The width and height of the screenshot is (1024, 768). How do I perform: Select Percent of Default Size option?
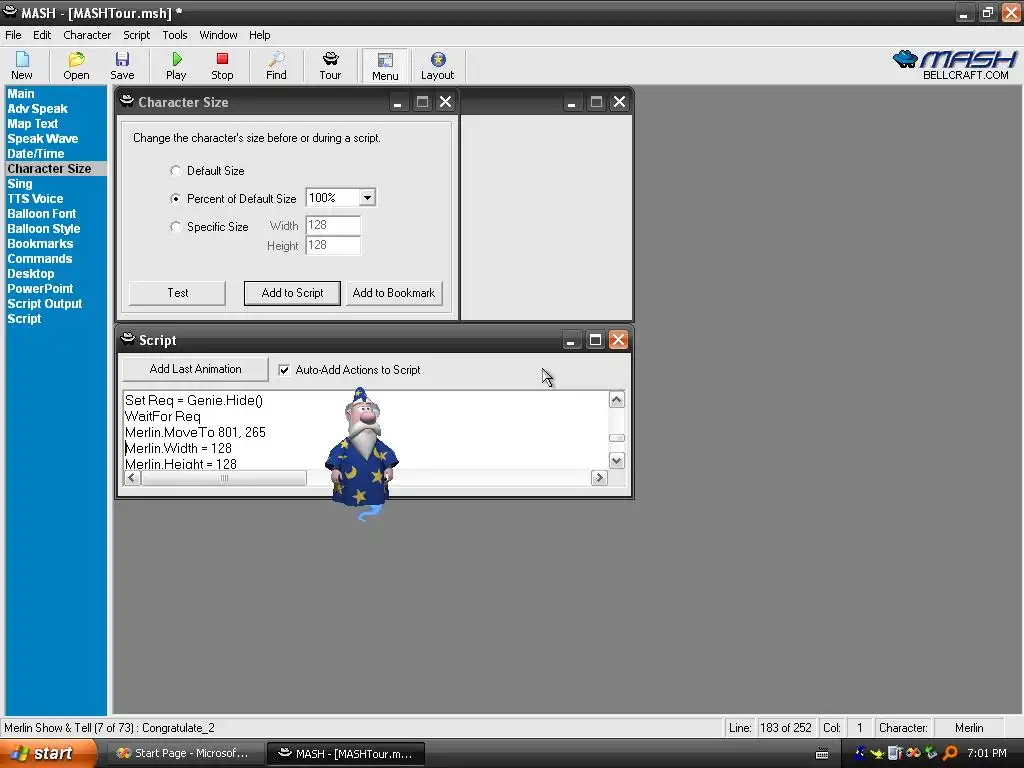175,199
